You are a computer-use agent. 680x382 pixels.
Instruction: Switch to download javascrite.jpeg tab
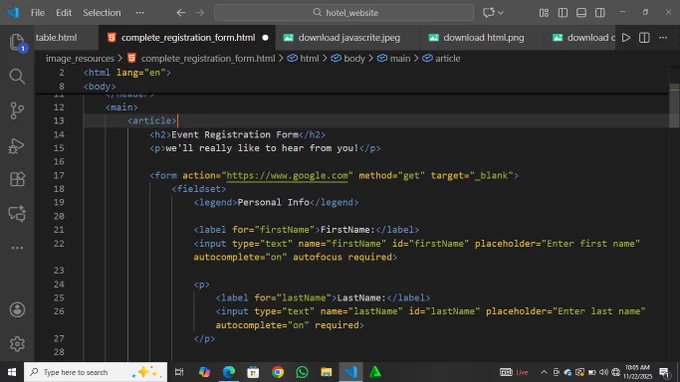point(349,38)
